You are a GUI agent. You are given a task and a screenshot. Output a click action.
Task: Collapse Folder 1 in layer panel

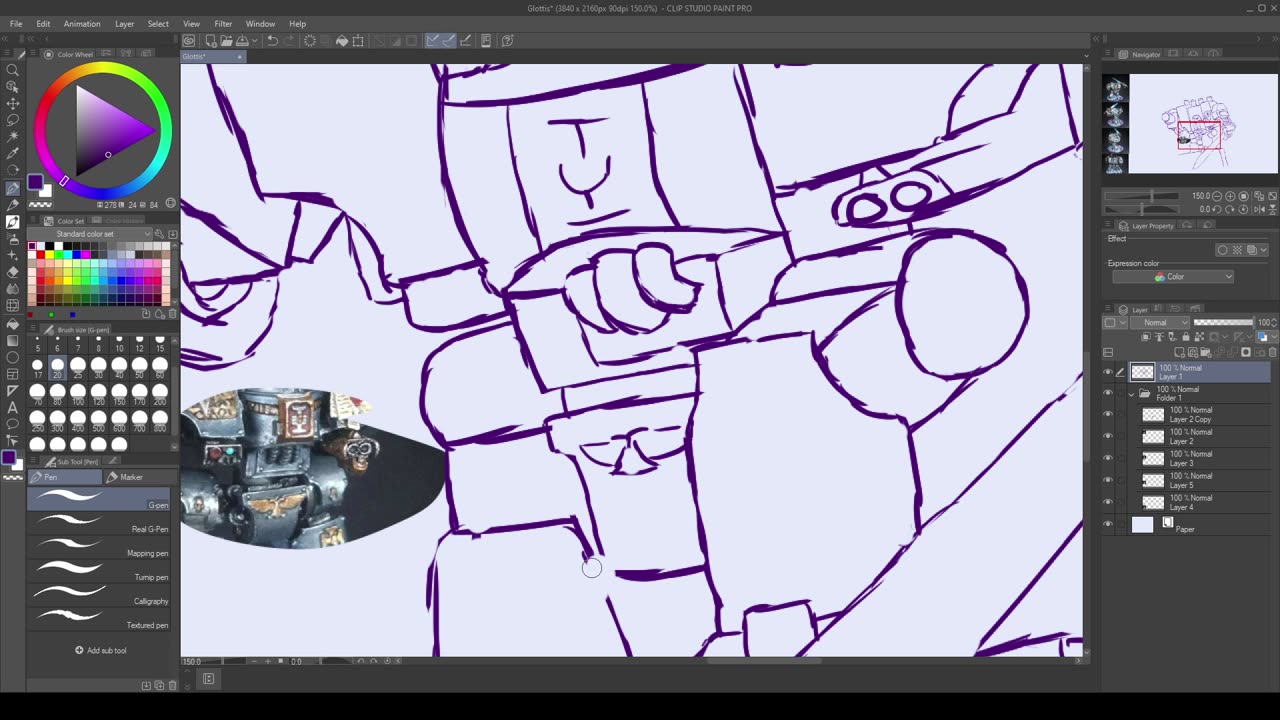[1131, 393]
